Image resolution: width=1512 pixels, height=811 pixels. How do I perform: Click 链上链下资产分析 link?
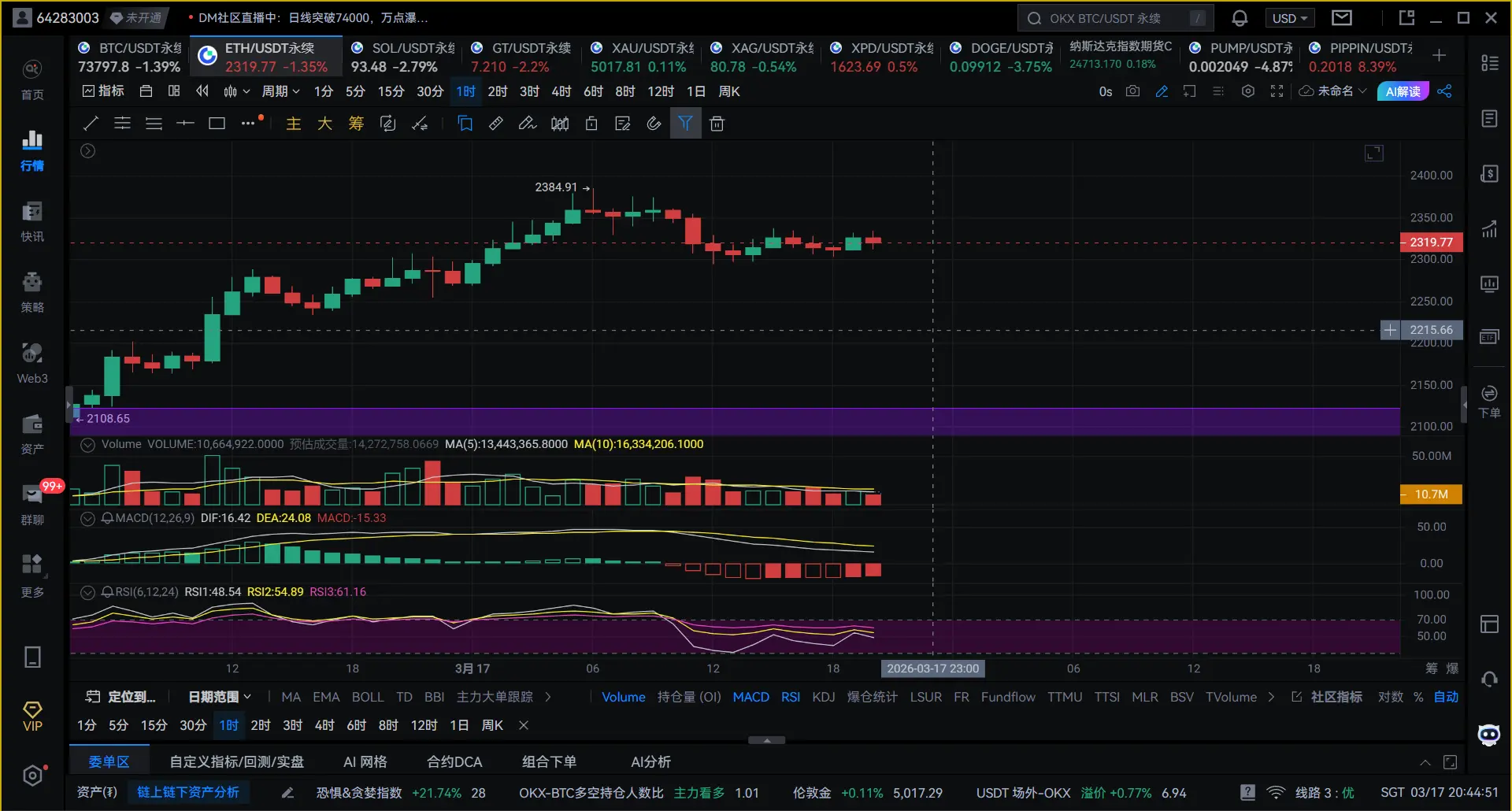tap(187, 792)
